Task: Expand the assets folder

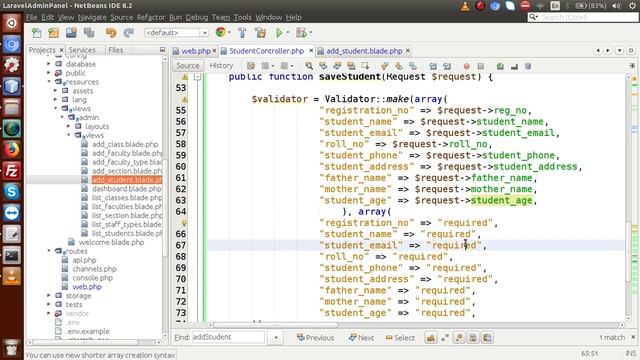Action: [x=56, y=91]
